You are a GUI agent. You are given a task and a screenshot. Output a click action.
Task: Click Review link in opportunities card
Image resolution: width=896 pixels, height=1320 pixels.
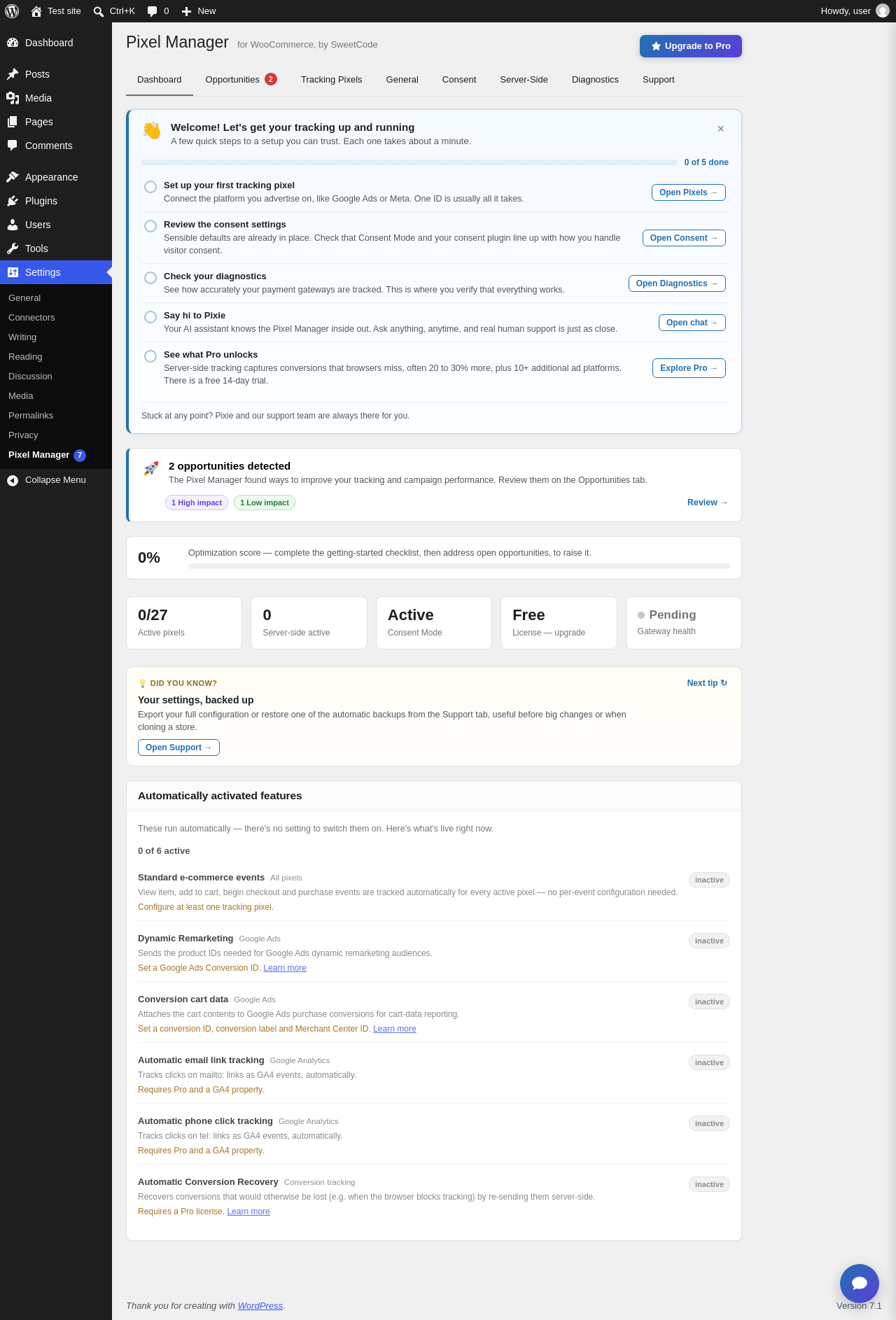[708, 503]
